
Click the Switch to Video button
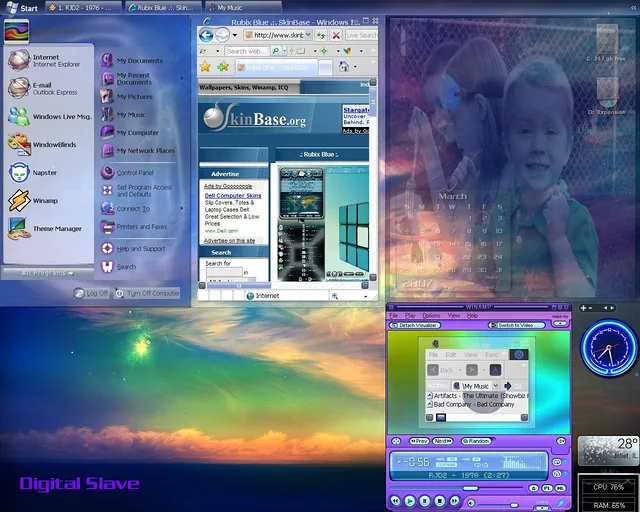coord(518,325)
